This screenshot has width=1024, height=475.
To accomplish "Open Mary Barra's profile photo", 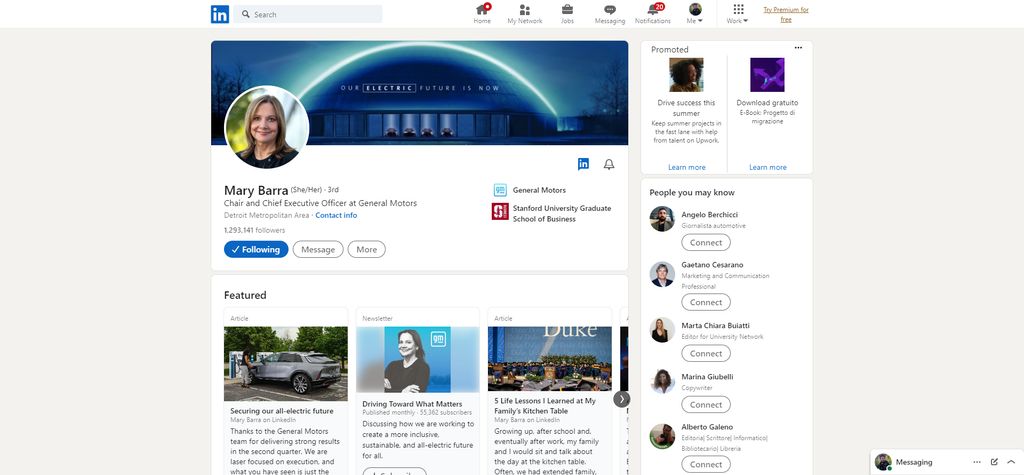I will tap(266, 127).
